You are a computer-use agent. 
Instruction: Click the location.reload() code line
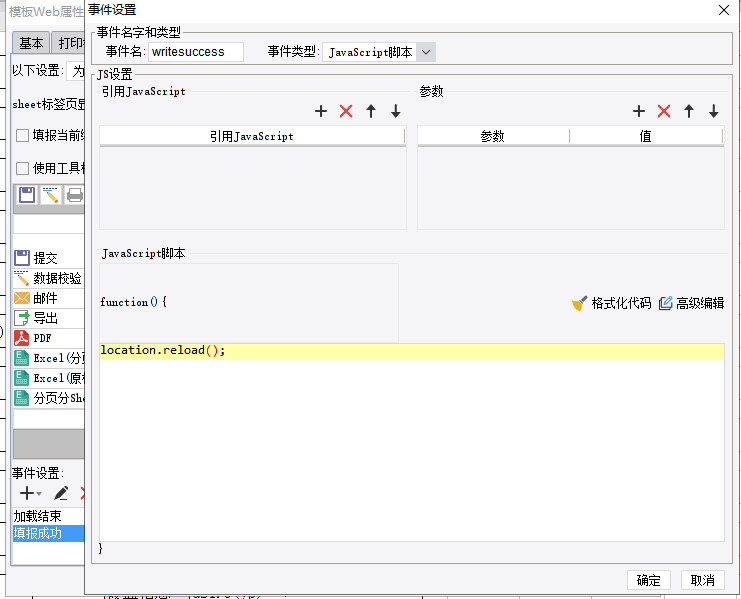412,351
